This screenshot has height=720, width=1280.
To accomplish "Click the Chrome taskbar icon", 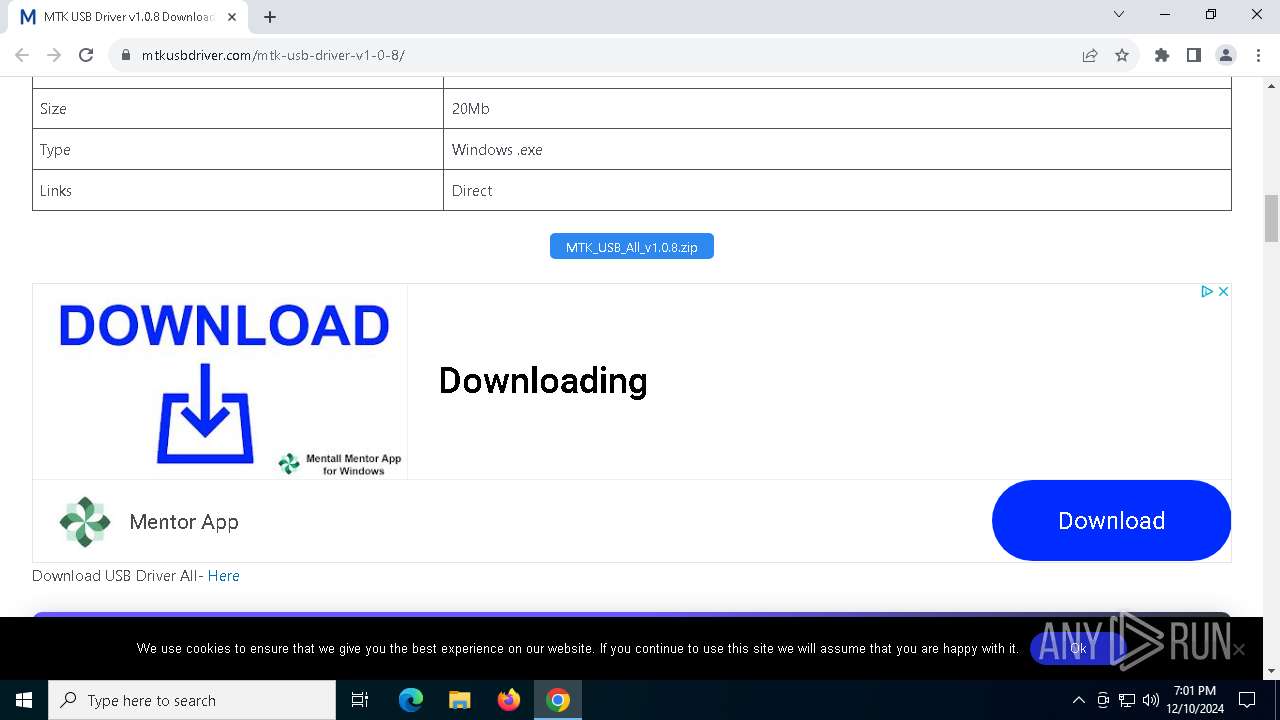I will tap(558, 700).
